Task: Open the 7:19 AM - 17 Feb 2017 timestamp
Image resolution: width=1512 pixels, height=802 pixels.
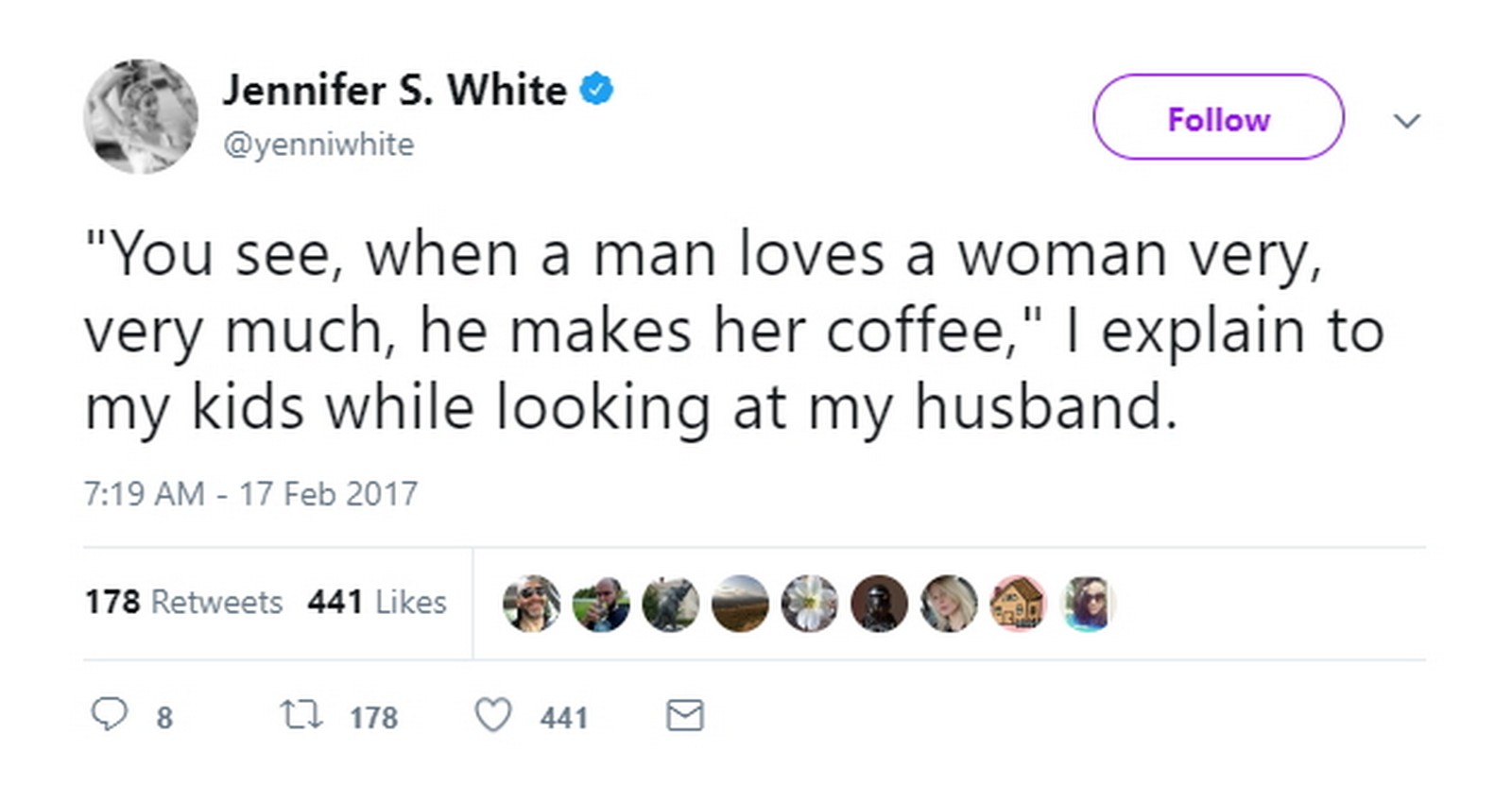Action: click(250, 494)
